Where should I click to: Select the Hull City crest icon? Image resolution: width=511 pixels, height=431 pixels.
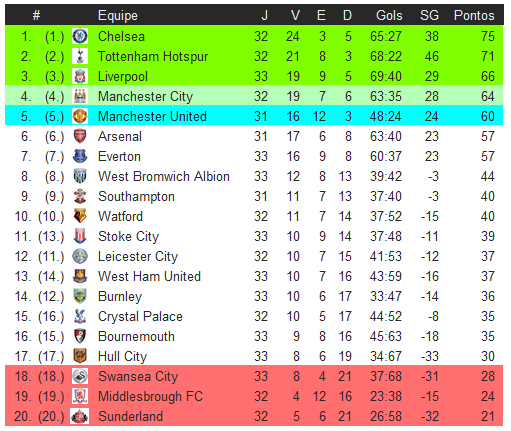coord(80,356)
